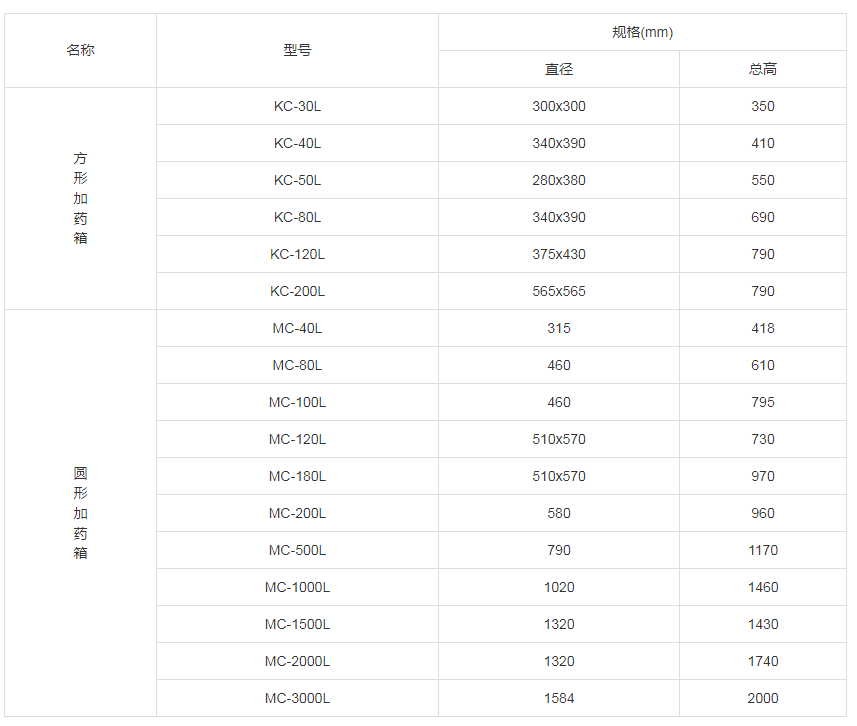
Task: Click the KC-200L model cell
Action: click(x=297, y=291)
